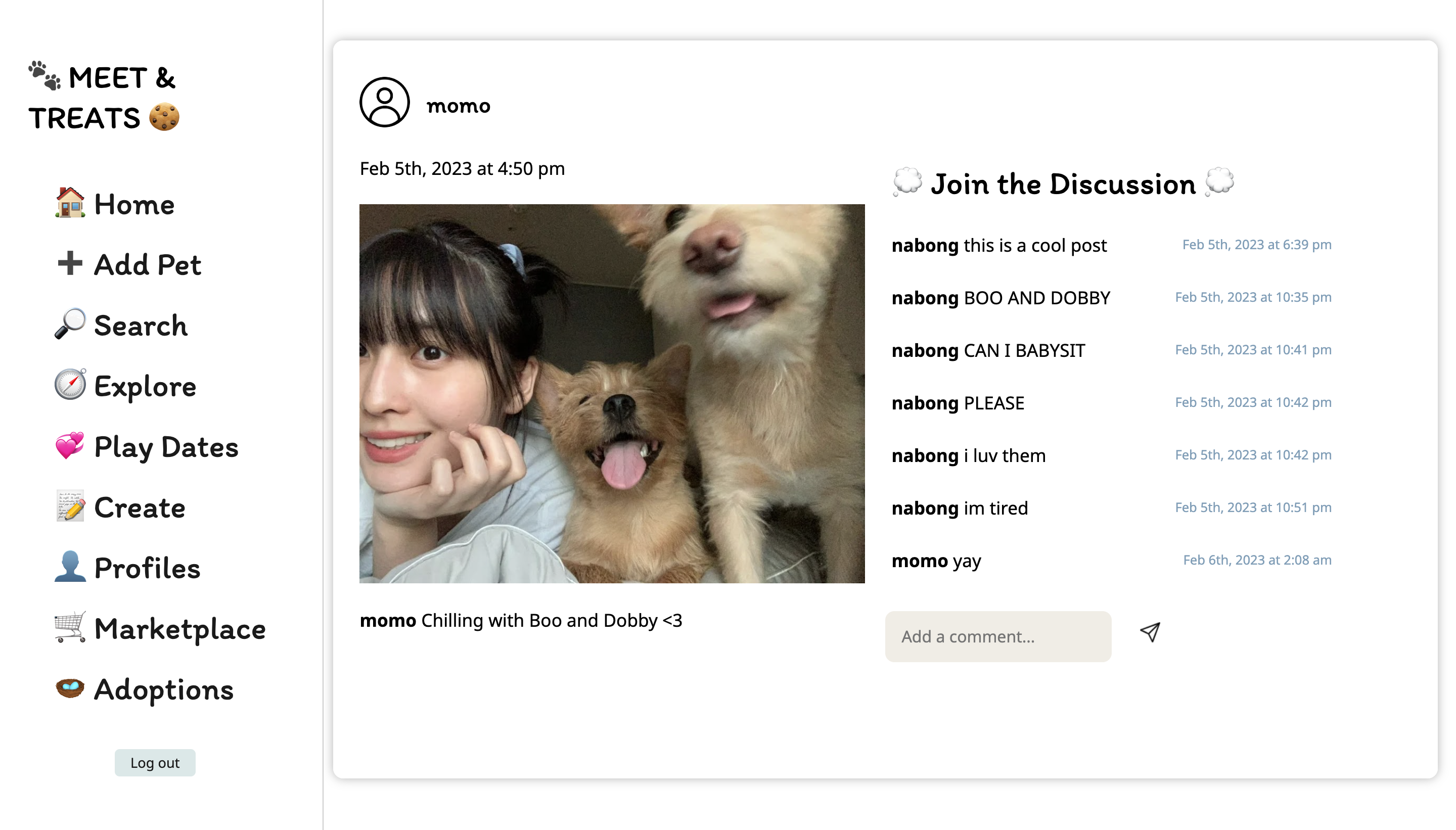Click the send comment paper plane icon

click(1150, 632)
